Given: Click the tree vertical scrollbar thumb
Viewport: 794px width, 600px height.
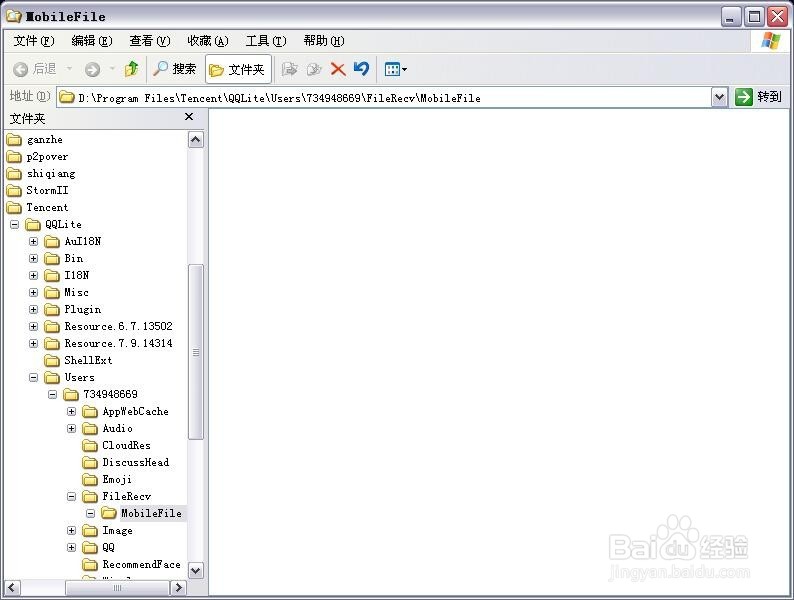Looking at the screenshot, I should tap(196, 352).
